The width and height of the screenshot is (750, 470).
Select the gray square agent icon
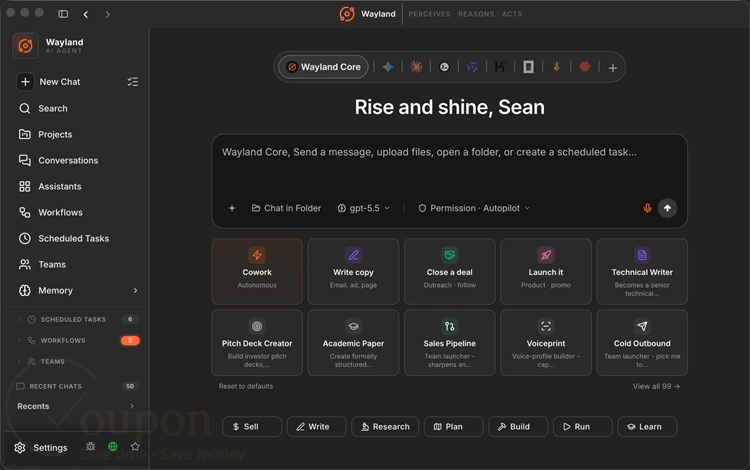click(x=529, y=67)
